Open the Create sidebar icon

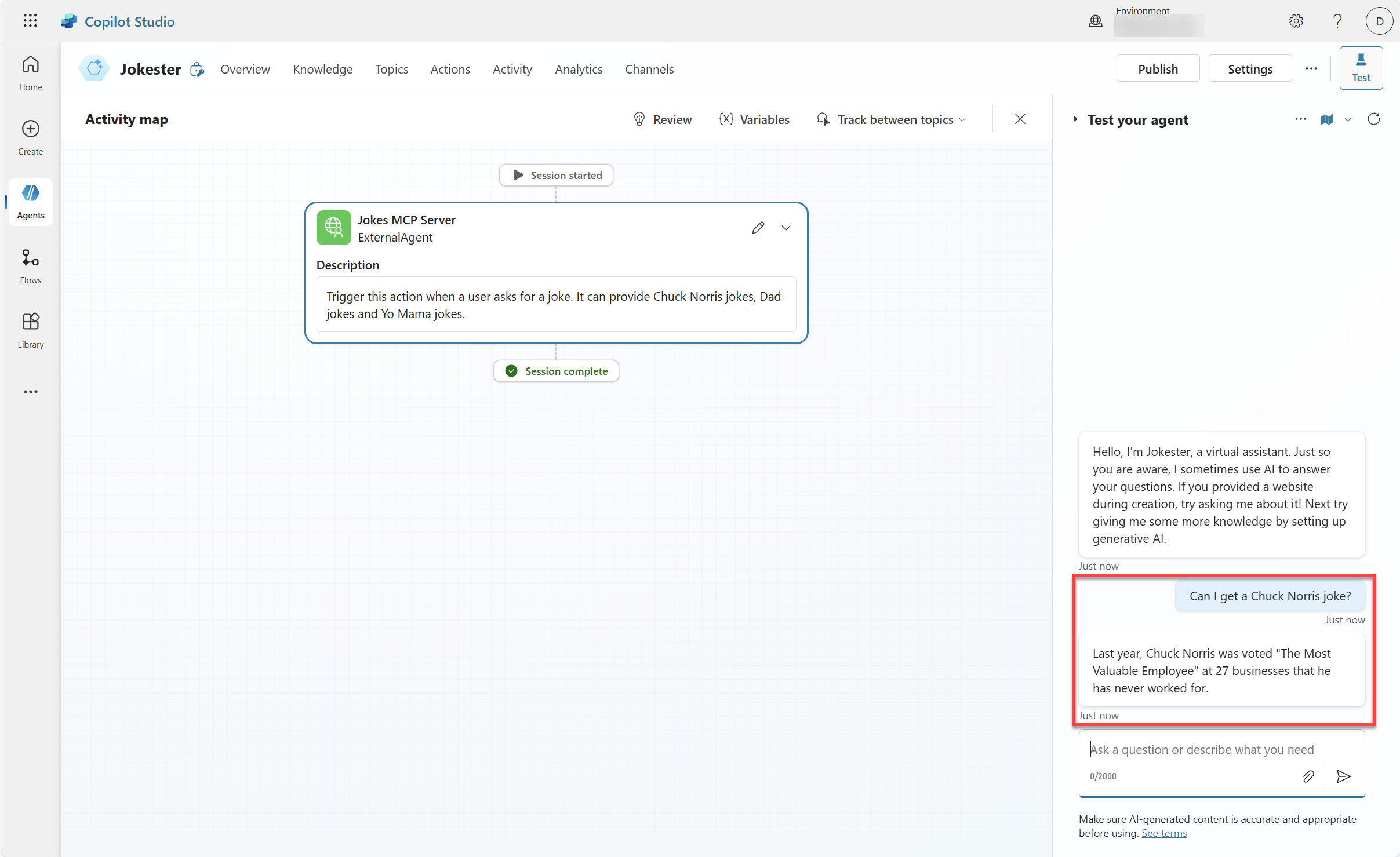[30, 137]
